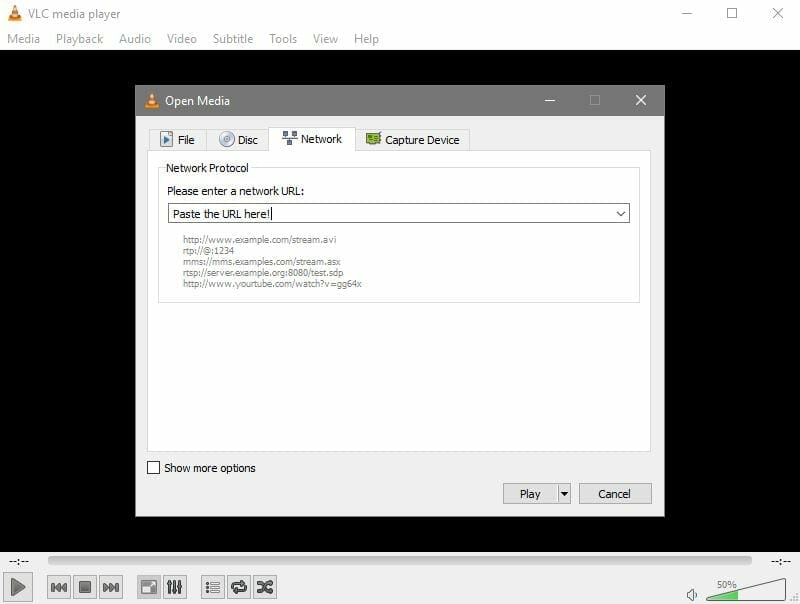Toggle fullscreen video mode
The height and width of the screenshot is (604, 800).
[148, 587]
